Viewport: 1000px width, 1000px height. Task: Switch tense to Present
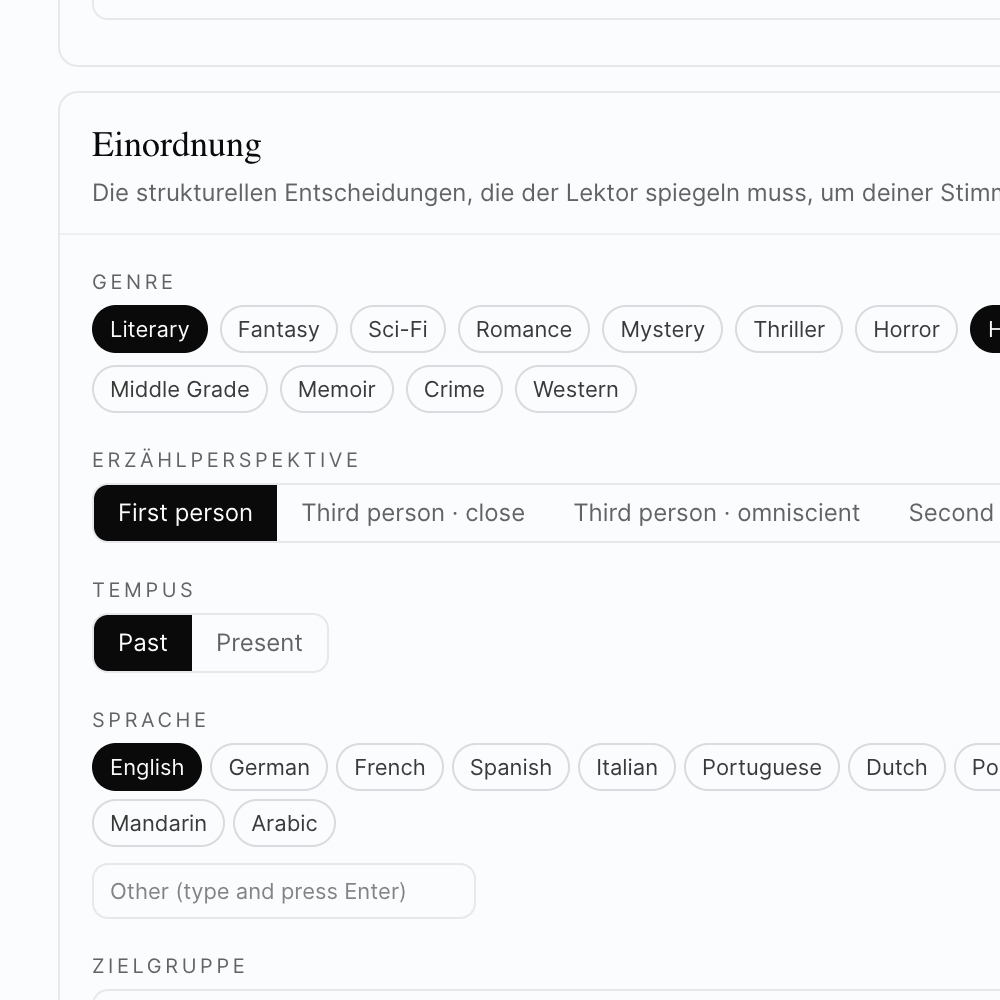pyautogui.click(x=259, y=643)
